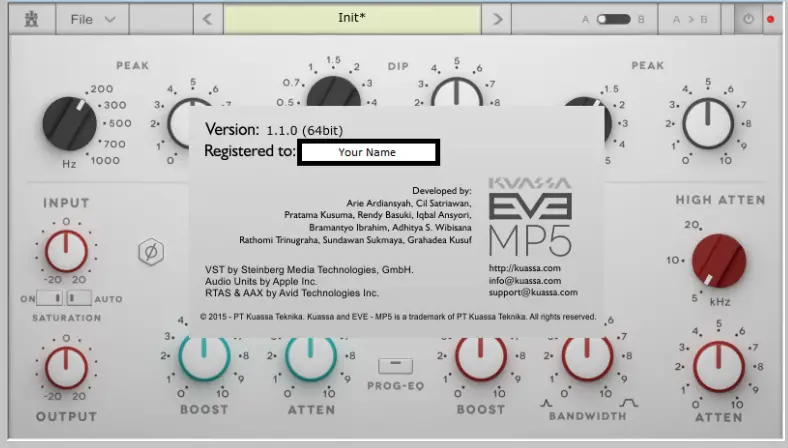Click the Version 1.1.0 (64bit) text

click(x=274, y=130)
